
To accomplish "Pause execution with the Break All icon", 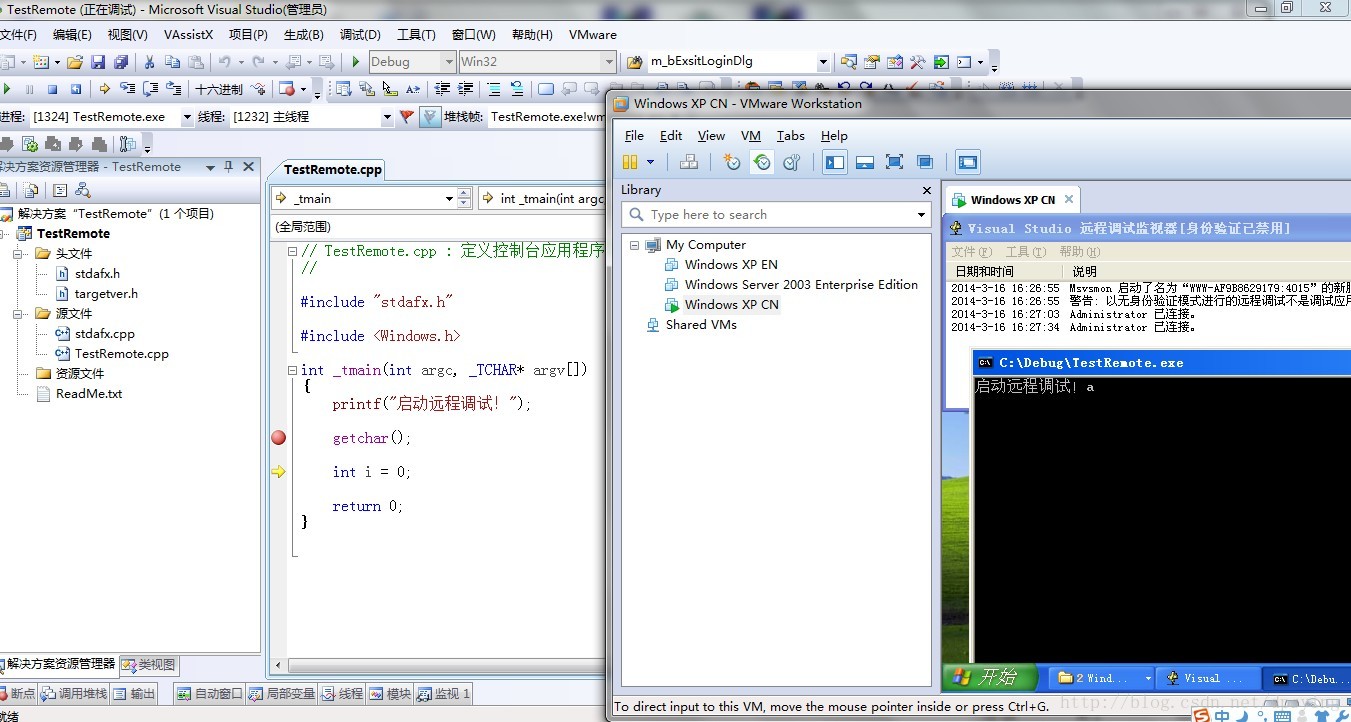I will click(29, 89).
